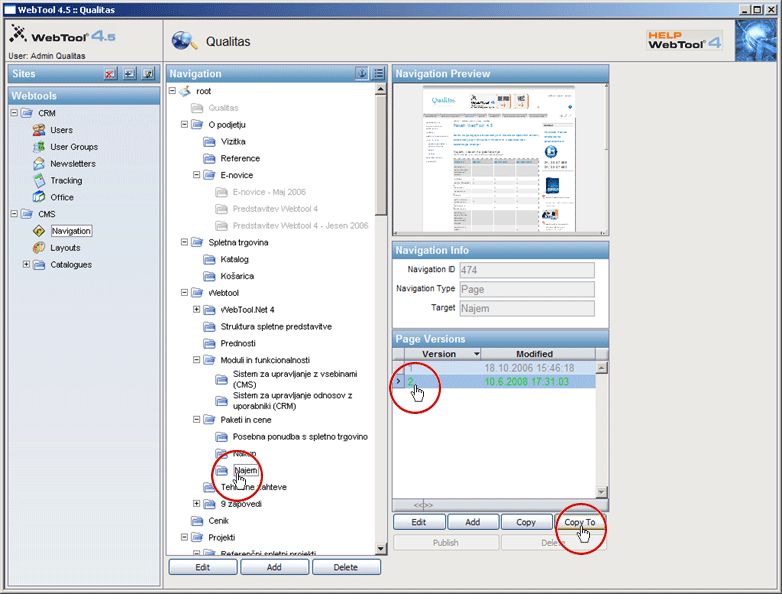Select the Newsletters item
782x602 pixels.
coord(72,164)
